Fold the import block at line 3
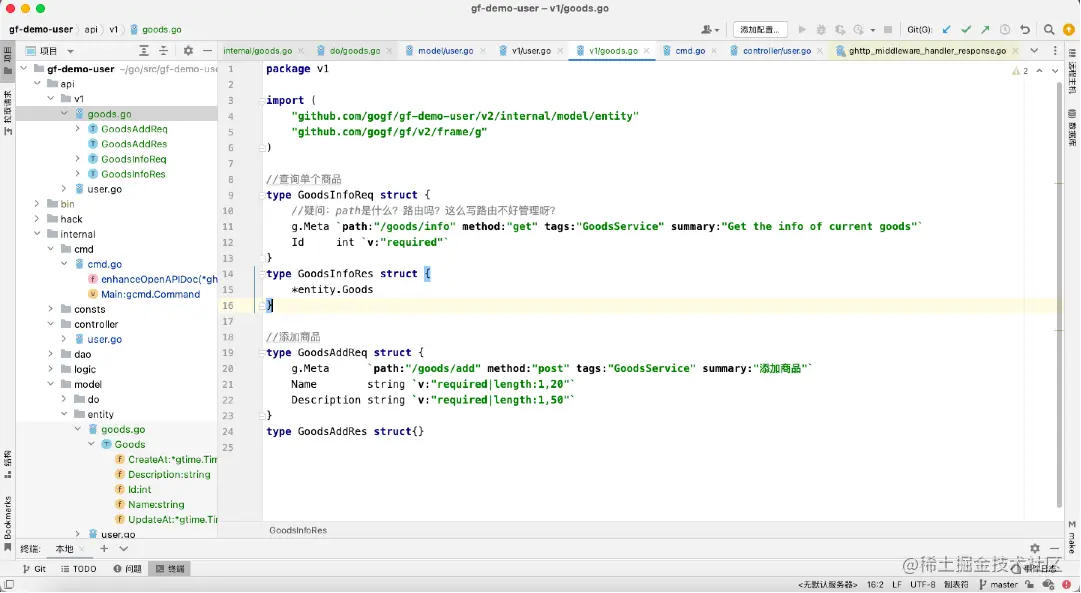1081x593 pixels. tap(262, 101)
